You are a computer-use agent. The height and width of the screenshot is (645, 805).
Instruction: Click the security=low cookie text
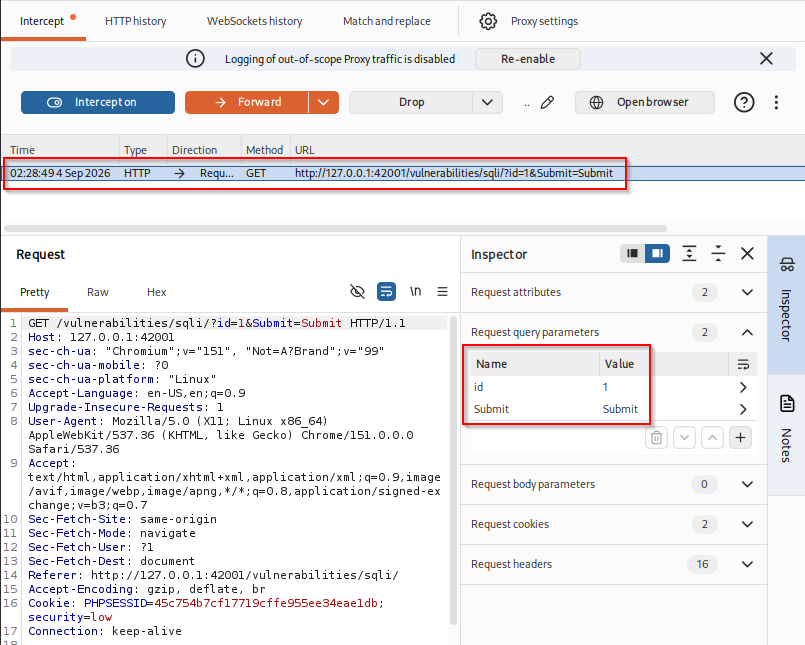click(x=70, y=617)
